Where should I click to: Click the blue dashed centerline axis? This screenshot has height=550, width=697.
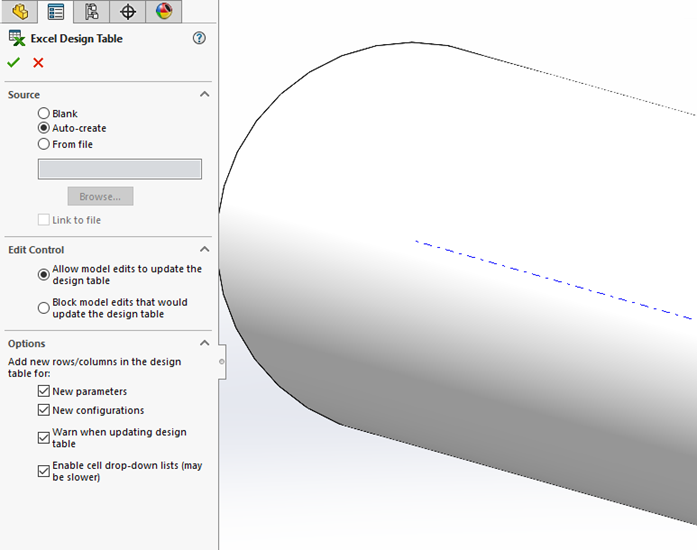[x=553, y=280]
